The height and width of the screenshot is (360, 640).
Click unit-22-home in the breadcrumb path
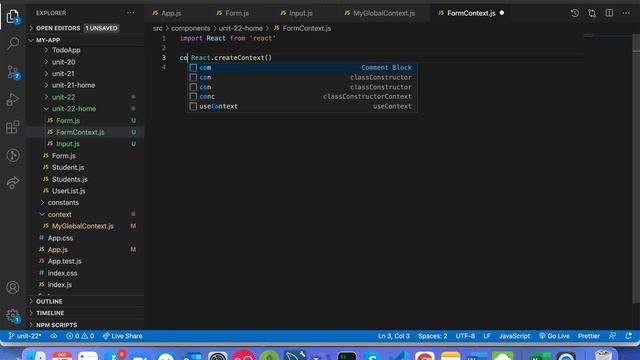tap(240, 28)
